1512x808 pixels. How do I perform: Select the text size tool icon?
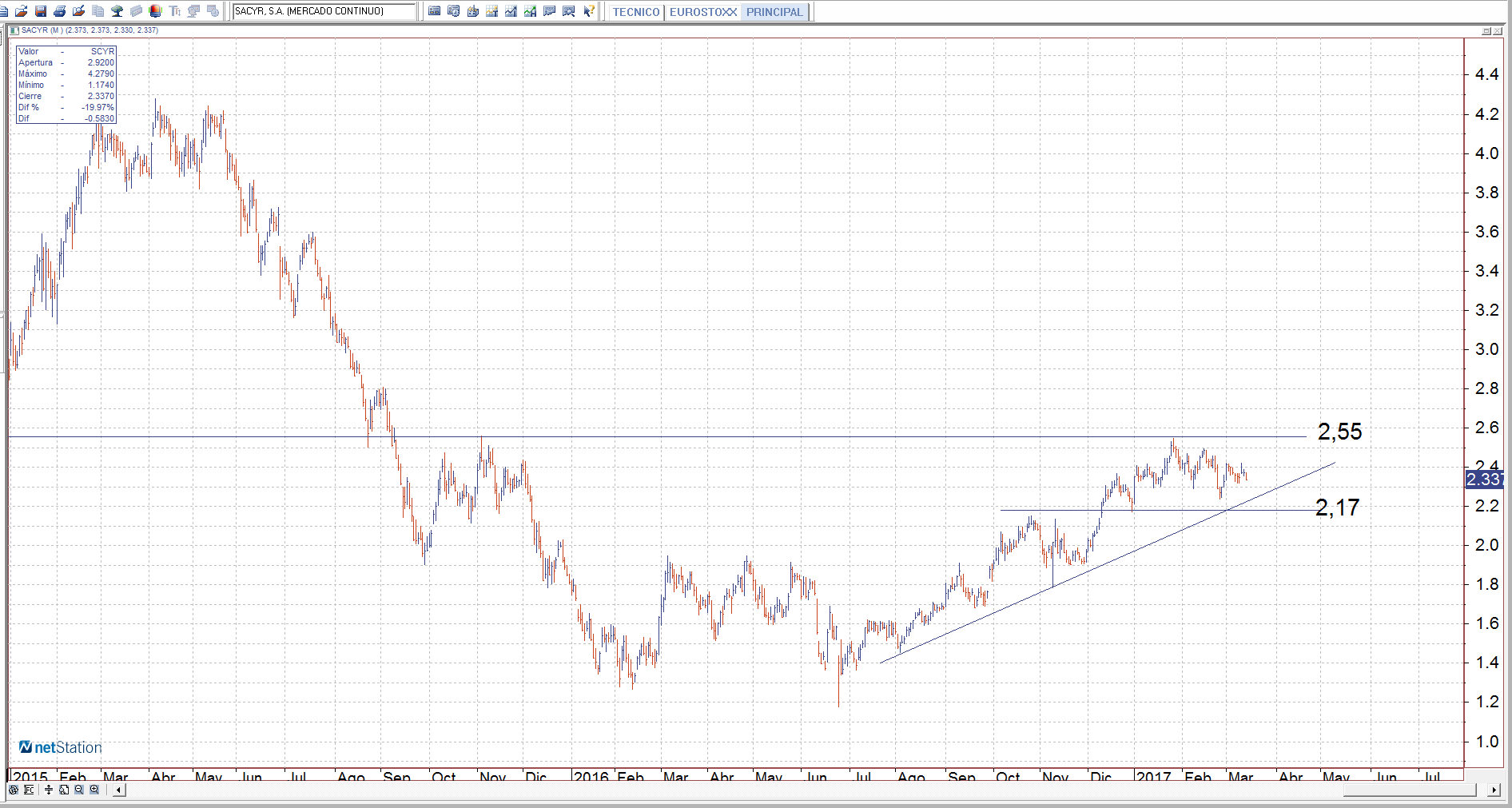[174, 11]
